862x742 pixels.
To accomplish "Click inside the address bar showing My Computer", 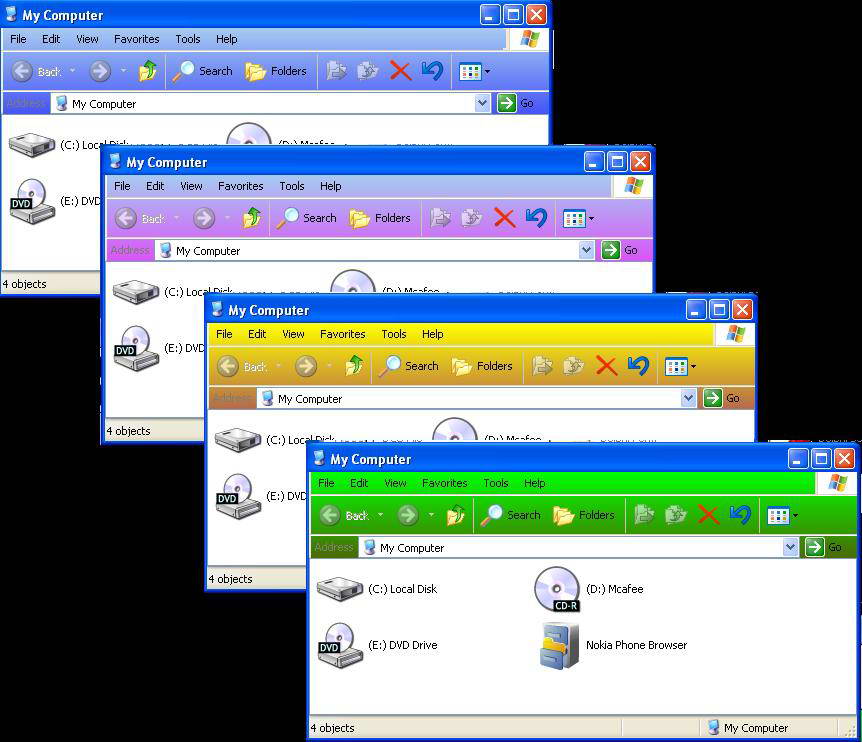I will 500,547.
